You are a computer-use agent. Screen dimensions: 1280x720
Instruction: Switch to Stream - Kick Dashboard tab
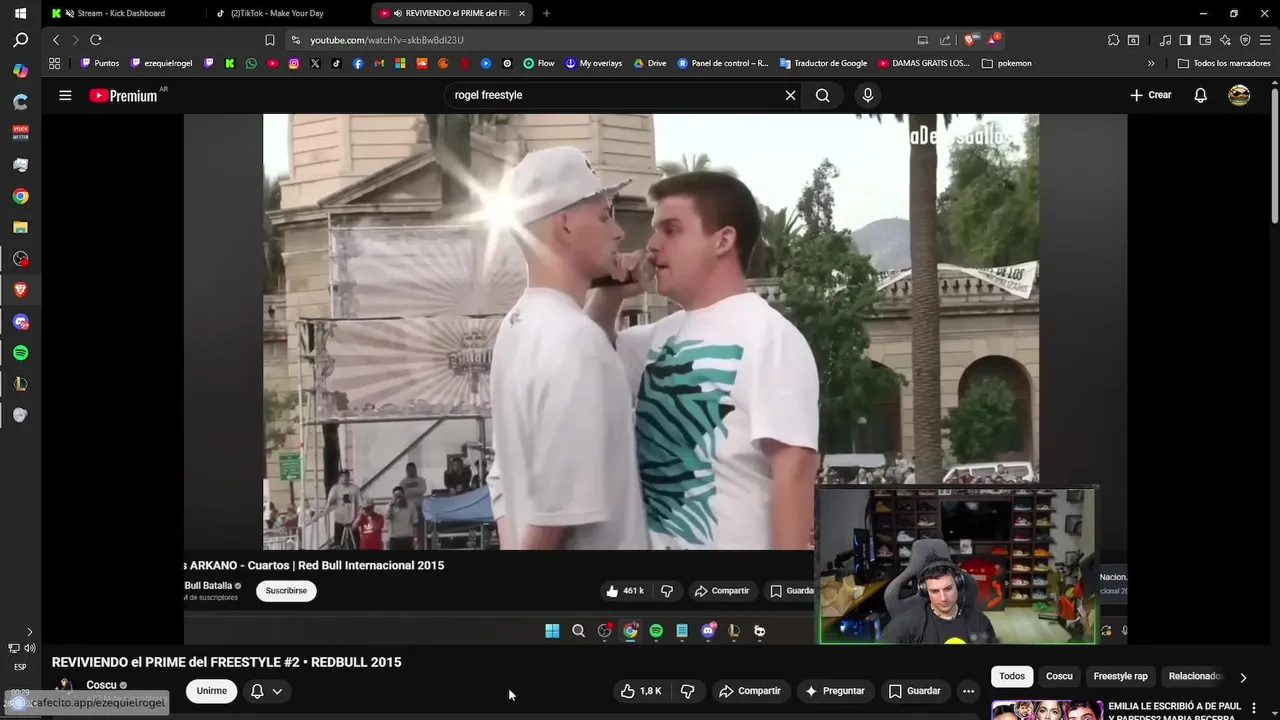tap(119, 13)
